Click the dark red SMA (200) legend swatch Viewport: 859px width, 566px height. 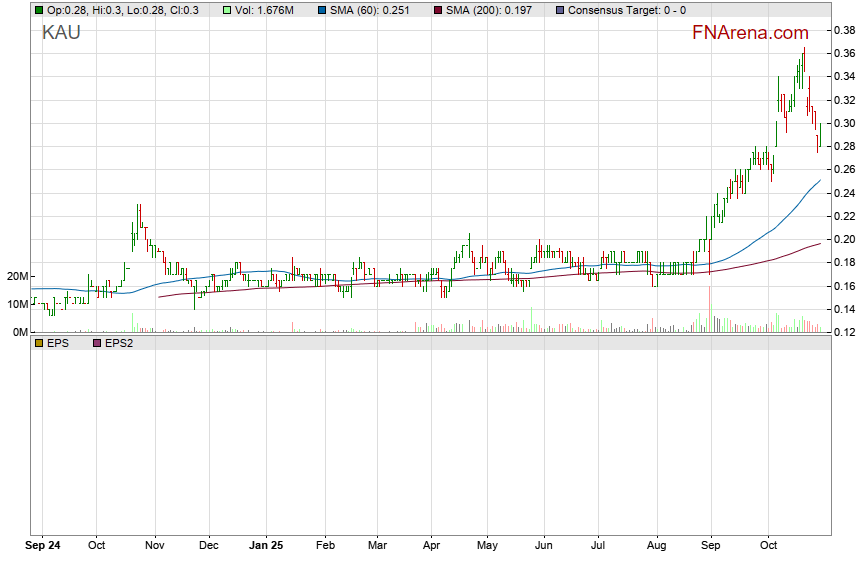pos(439,10)
